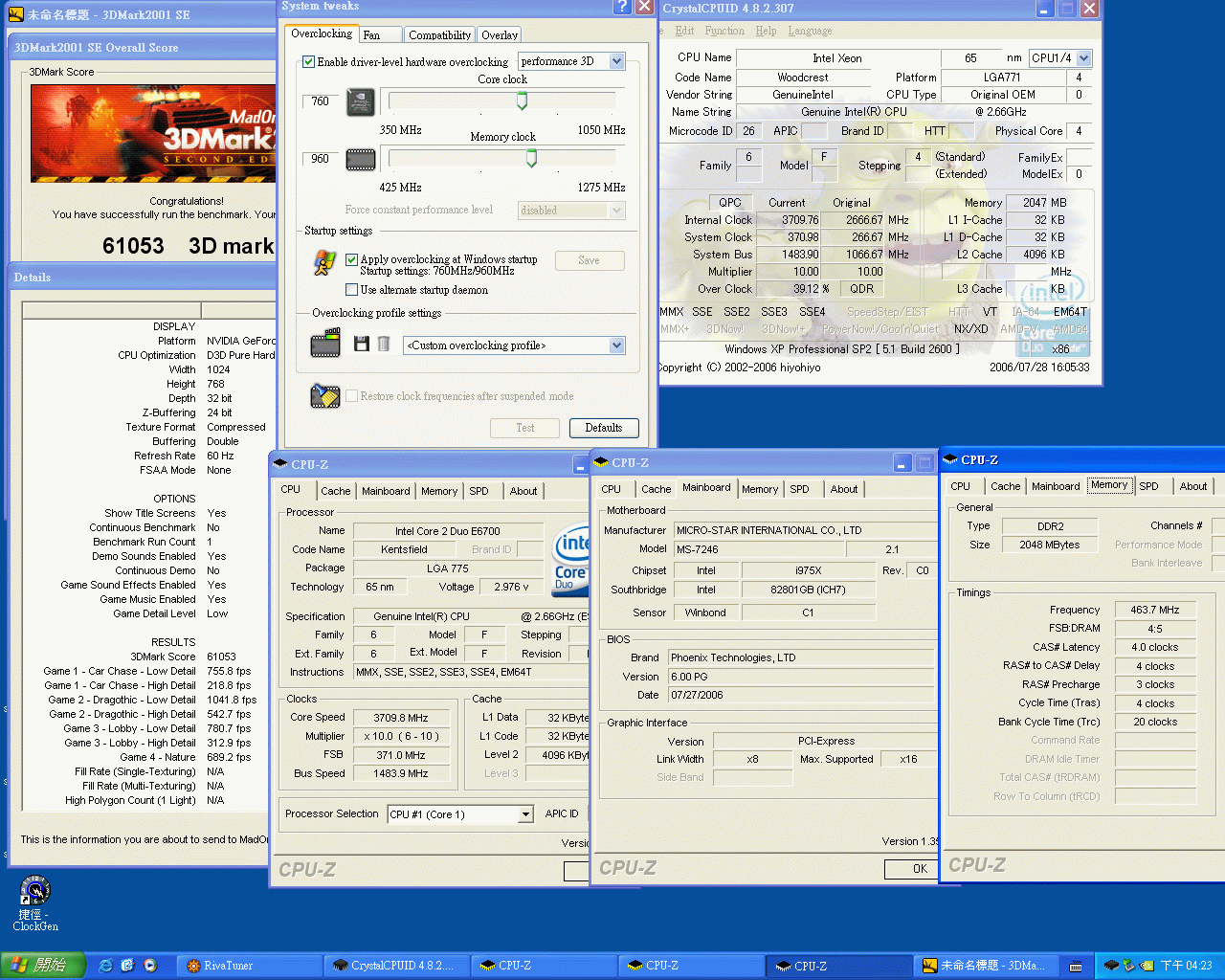Toggle Restore clock frequencies after suspended mode
This screenshot has width=1225, height=980.
(x=352, y=395)
